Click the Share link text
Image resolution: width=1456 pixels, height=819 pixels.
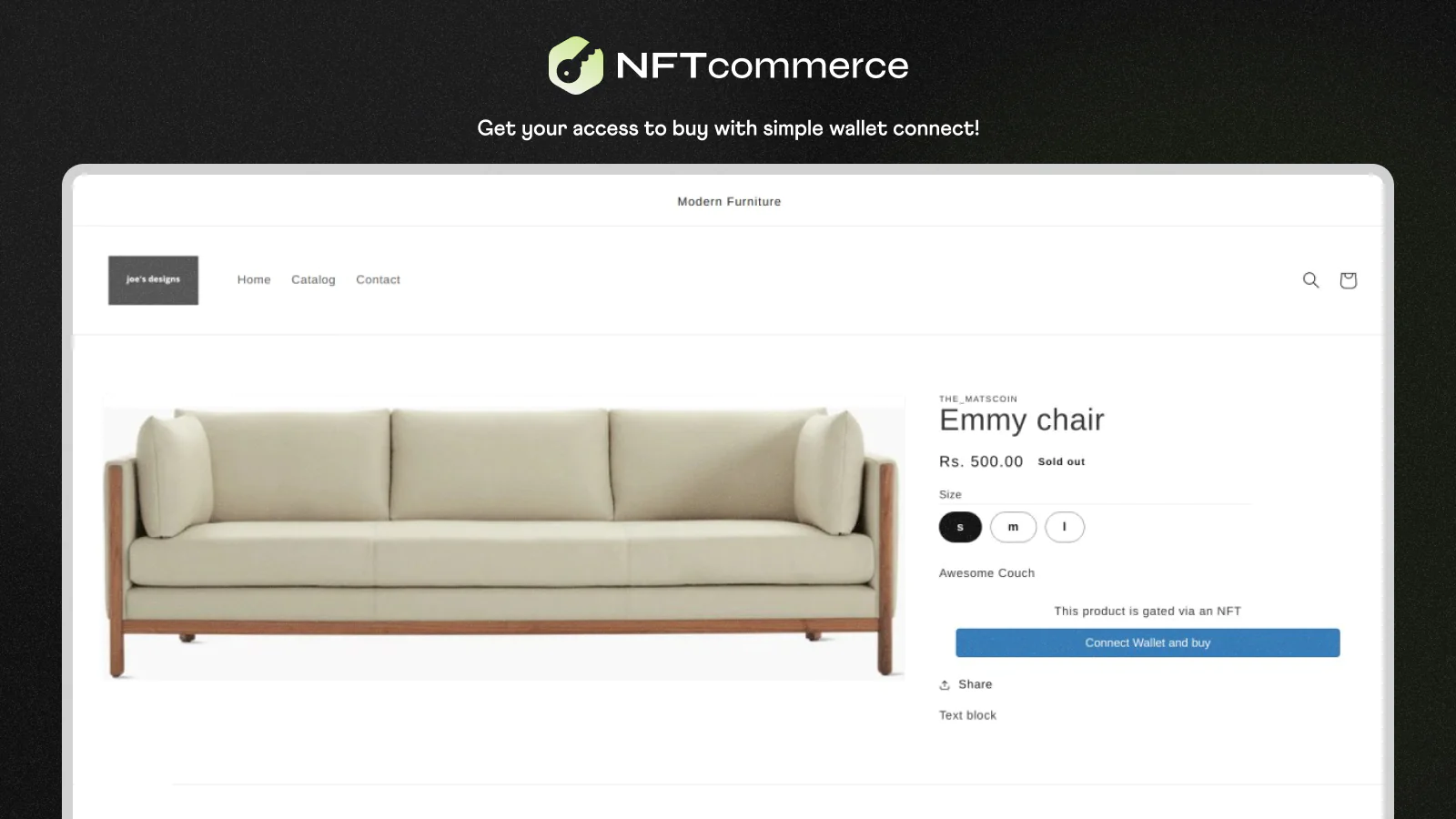click(975, 684)
